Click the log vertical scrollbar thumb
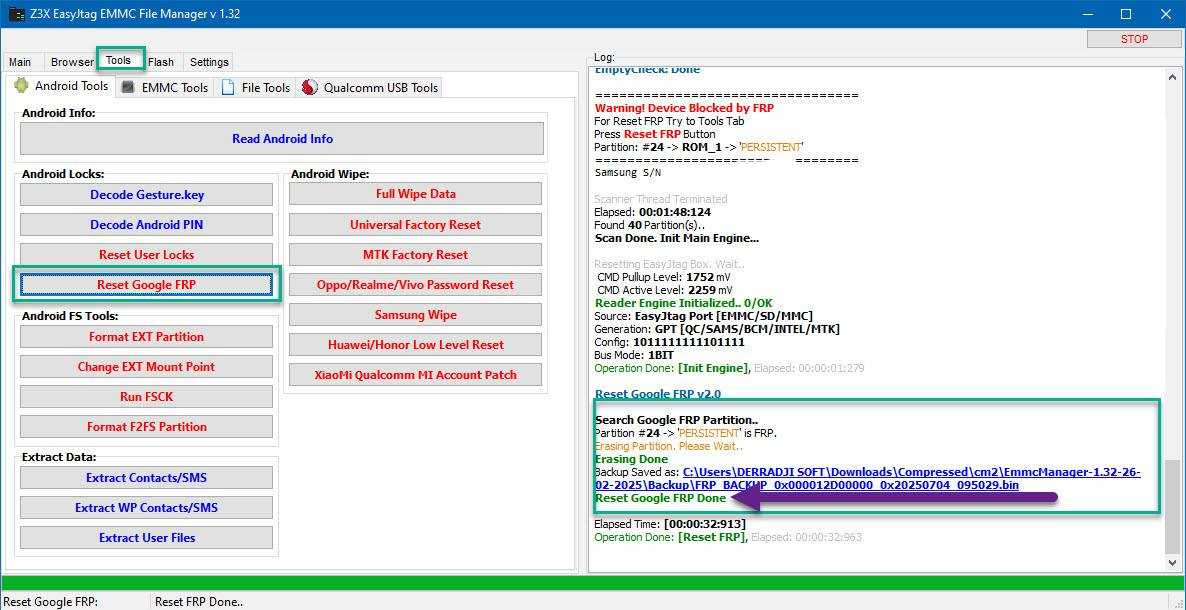 (1172, 506)
